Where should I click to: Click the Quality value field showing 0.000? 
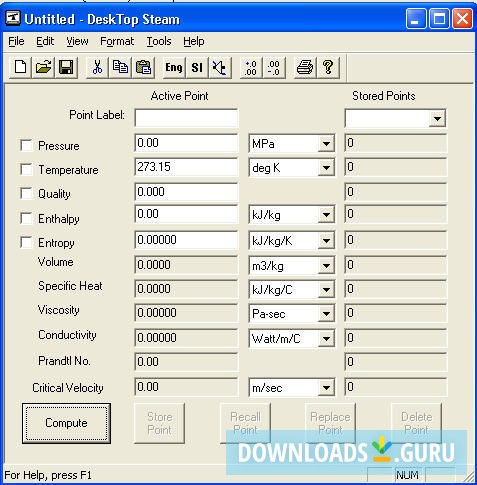coord(186,192)
